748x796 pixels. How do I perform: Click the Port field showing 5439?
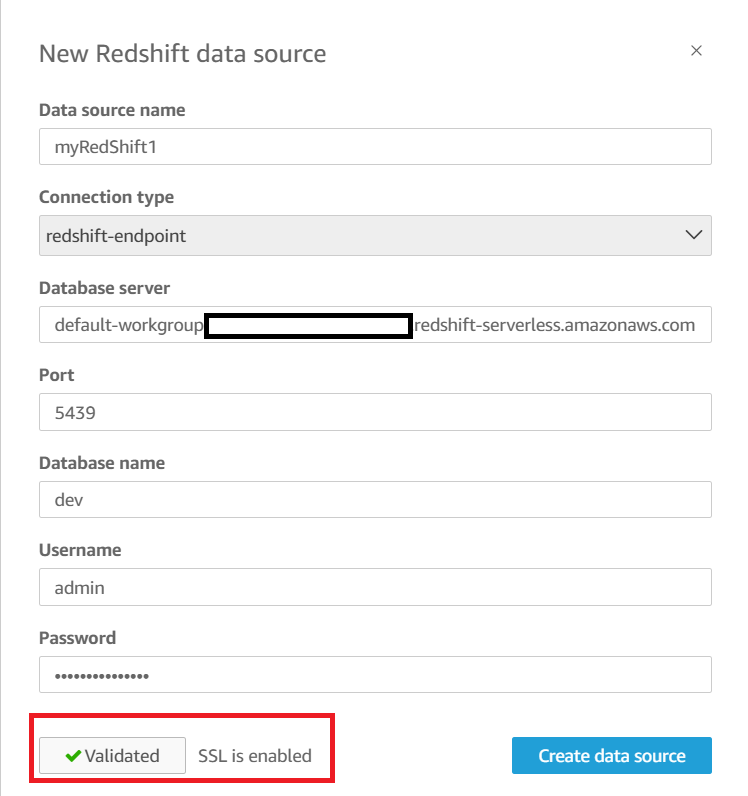point(375,412)
